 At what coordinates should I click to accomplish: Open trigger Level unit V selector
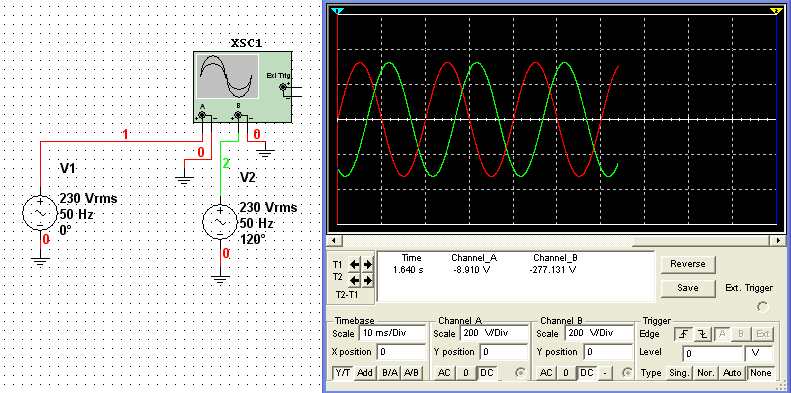tap(759, 353)
